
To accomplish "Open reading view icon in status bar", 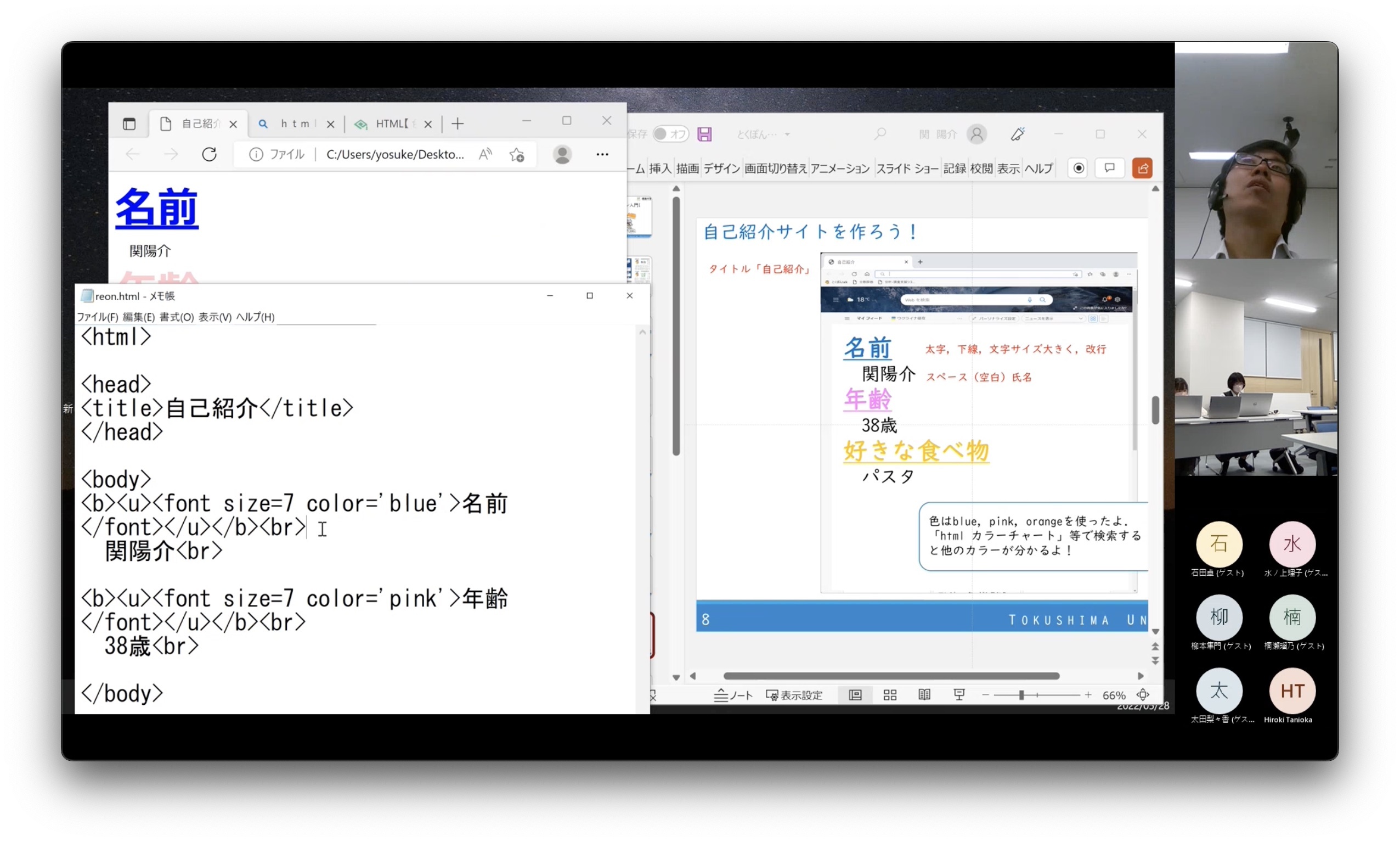I will click(x=924, y=694).
